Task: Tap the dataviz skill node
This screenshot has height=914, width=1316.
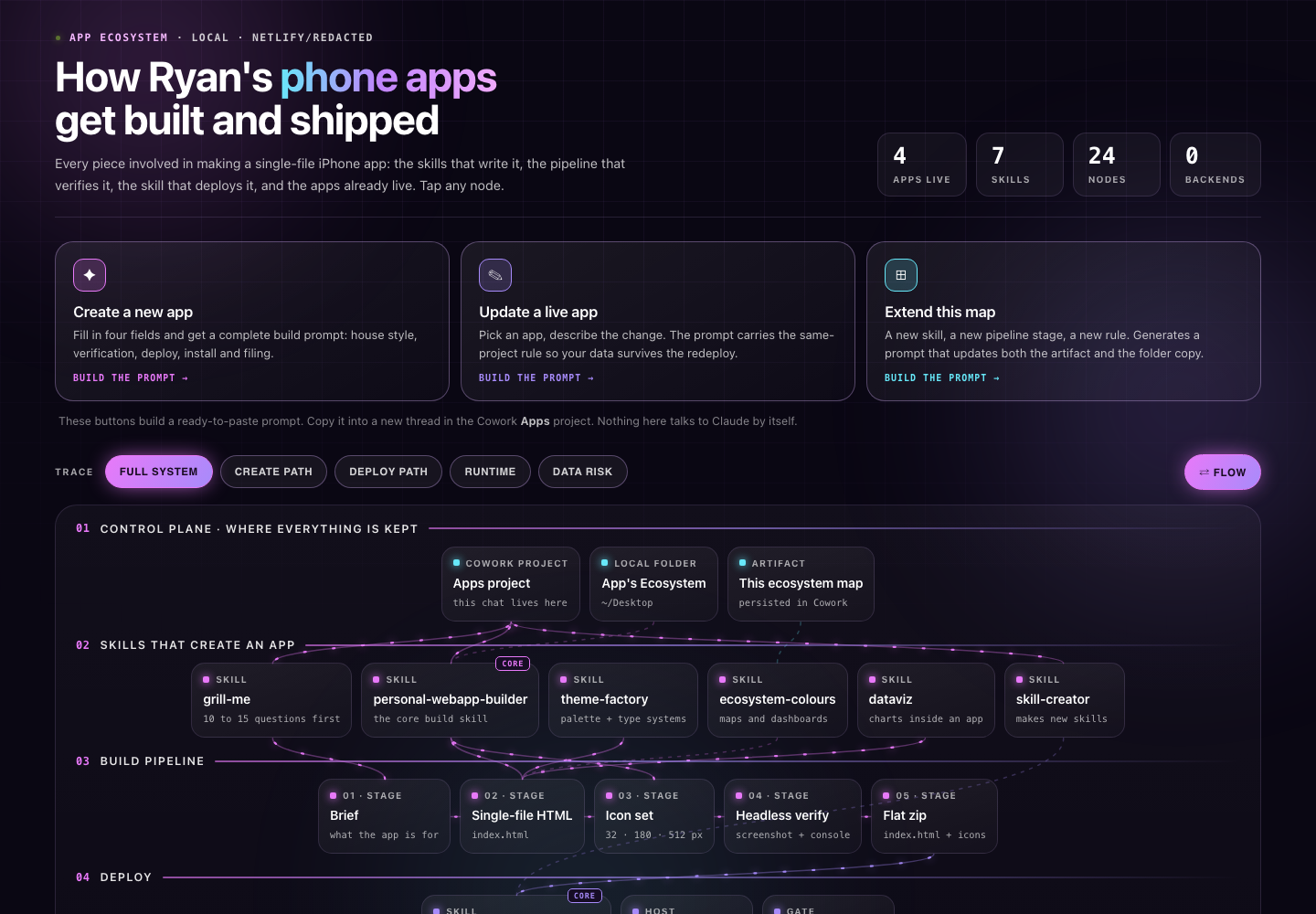Action: pyautogui.click(x=926, y=700)
